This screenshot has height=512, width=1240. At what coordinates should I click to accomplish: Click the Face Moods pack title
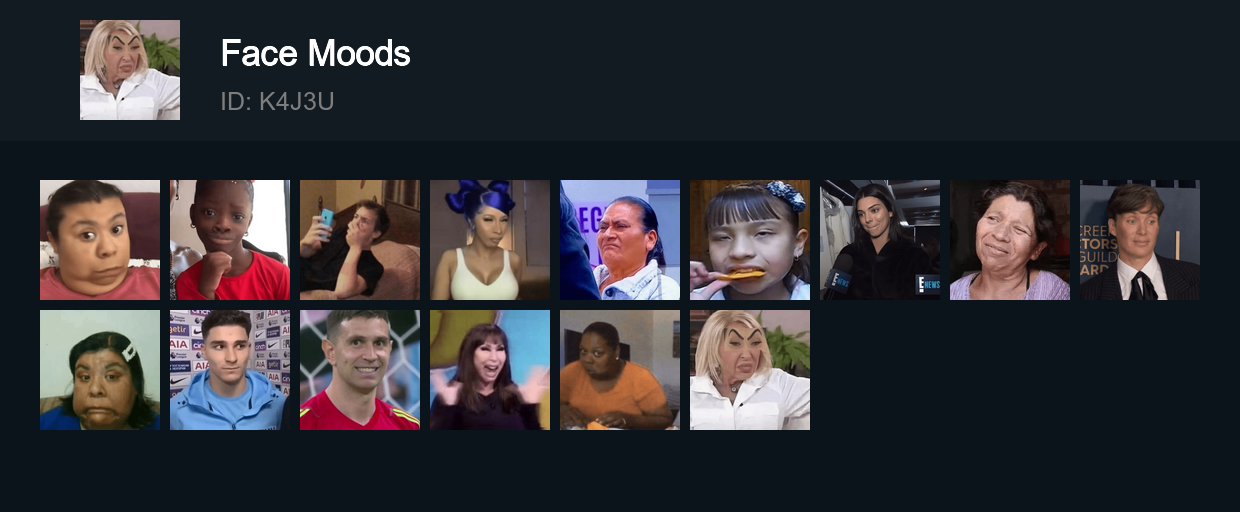[x=315, y=53]
